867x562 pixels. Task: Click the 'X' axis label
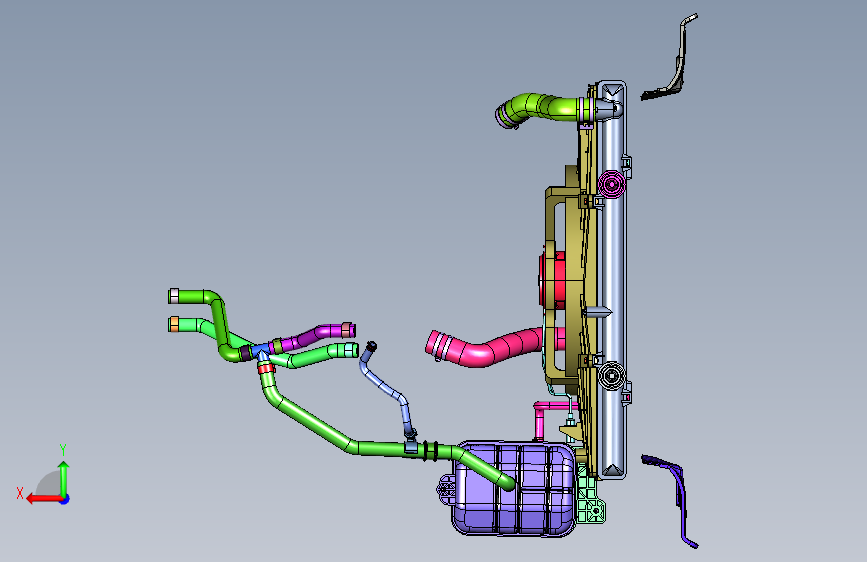tap(20, 493)
